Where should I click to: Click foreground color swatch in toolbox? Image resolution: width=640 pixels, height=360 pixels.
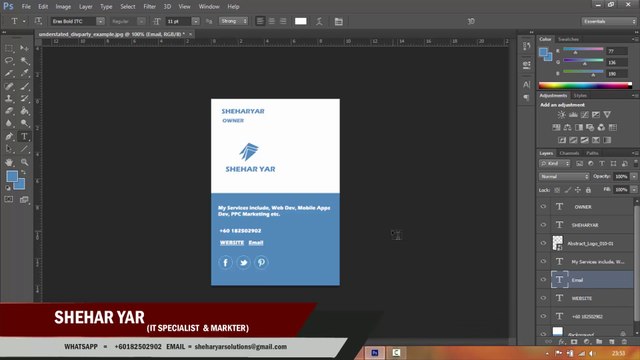click(x=12, y=176)
